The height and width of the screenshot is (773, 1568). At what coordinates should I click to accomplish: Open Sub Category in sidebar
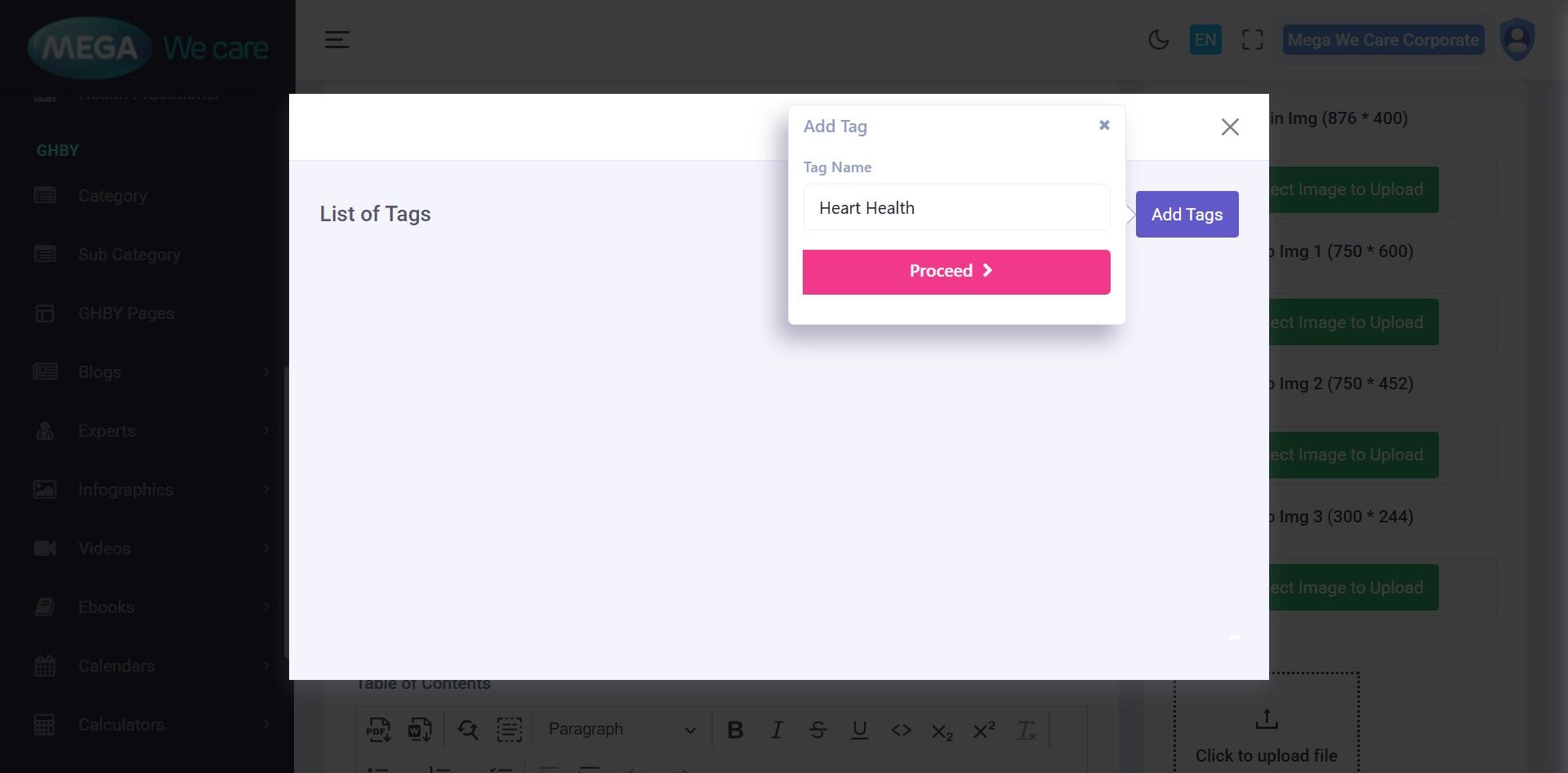(x=129, y=255)
